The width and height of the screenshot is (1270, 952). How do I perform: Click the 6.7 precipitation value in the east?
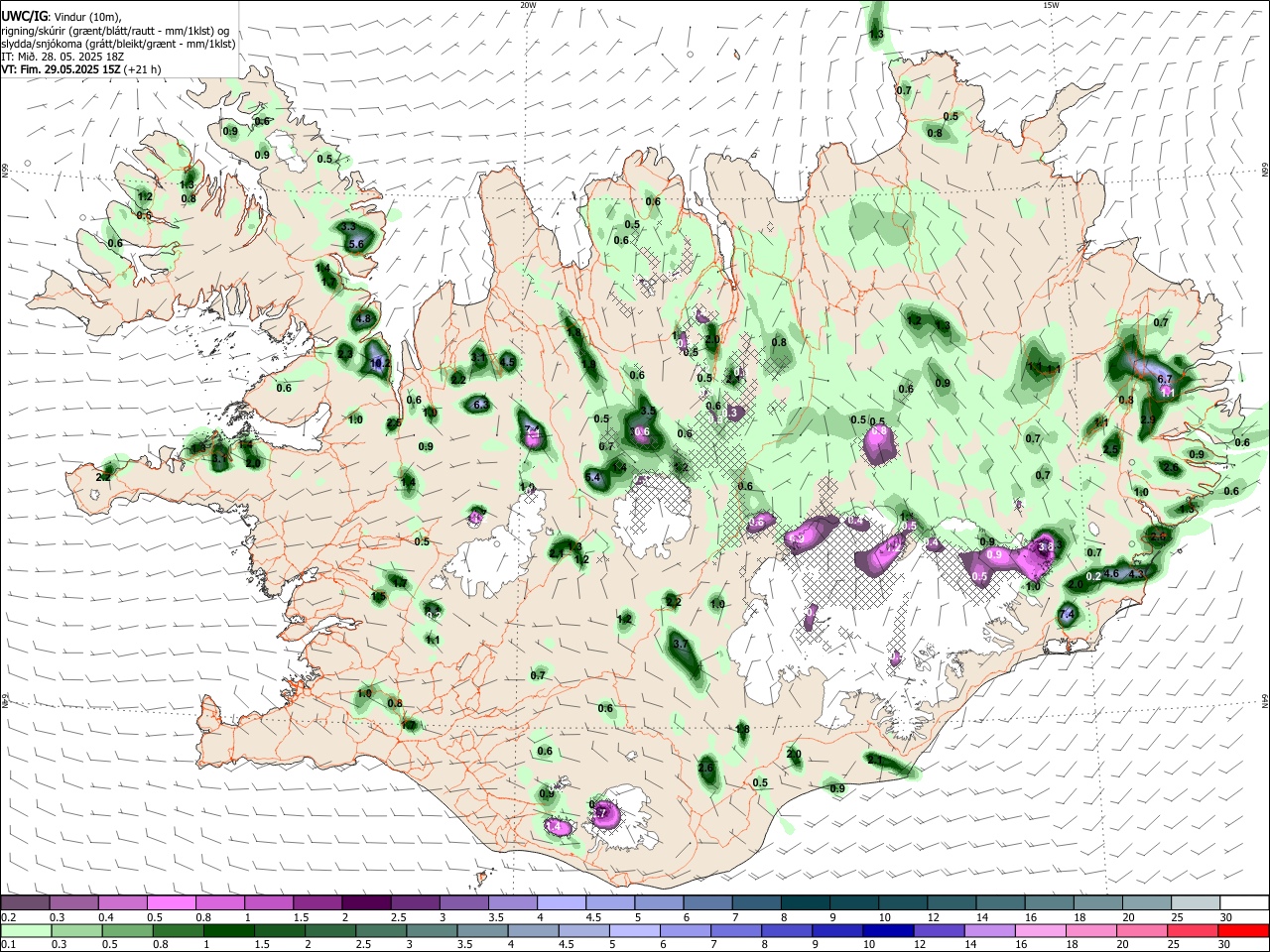click(1166, 379)
